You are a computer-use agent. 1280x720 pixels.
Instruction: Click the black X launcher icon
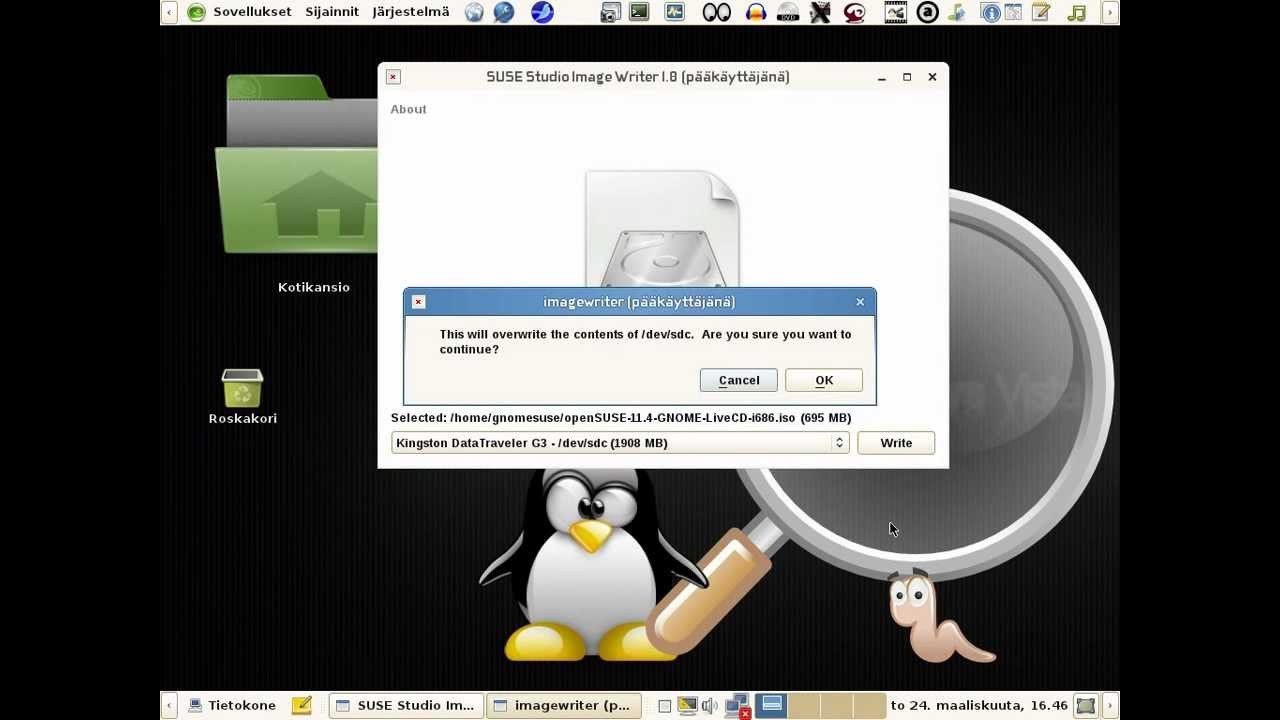pyautogui.click(x=820, y=12)
